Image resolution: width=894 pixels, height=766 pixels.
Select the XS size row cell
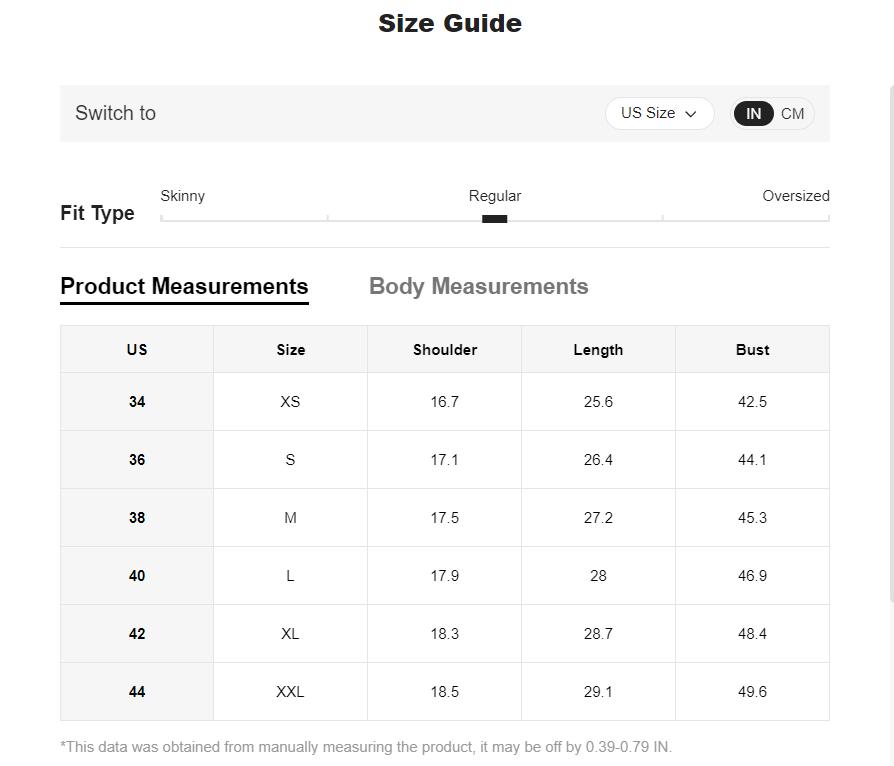pyautogui.click(x=290, y=401)
